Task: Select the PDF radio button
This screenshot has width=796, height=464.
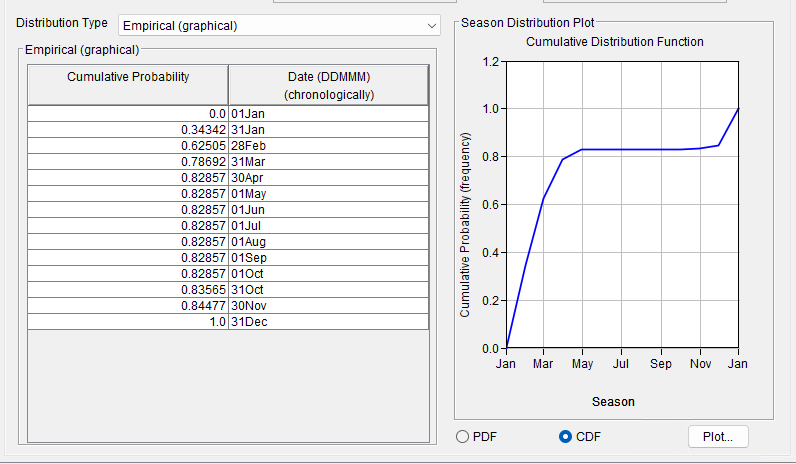Action: (x=462, y=436)
